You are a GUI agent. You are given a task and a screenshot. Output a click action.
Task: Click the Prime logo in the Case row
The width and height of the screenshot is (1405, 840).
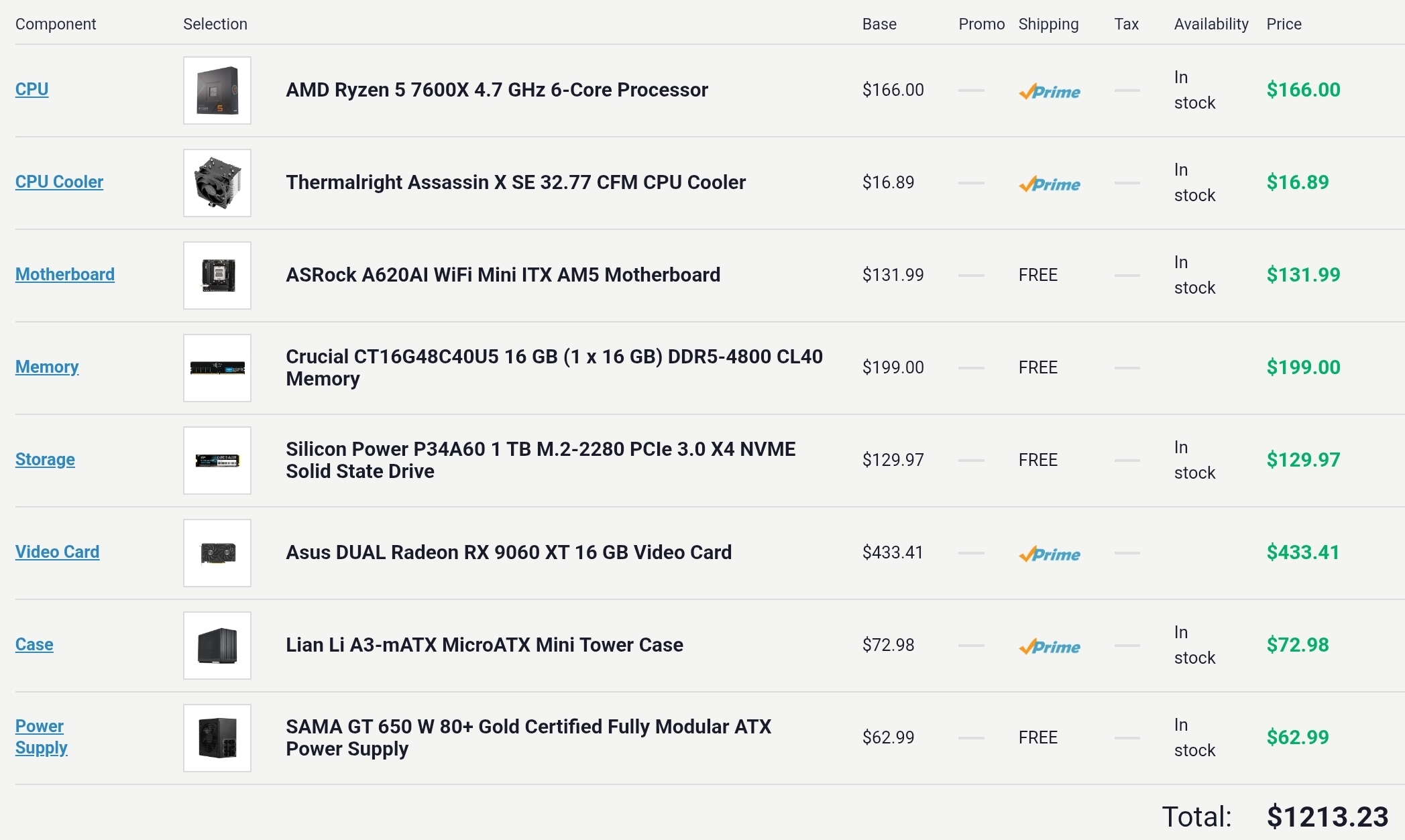point(1049,646)
